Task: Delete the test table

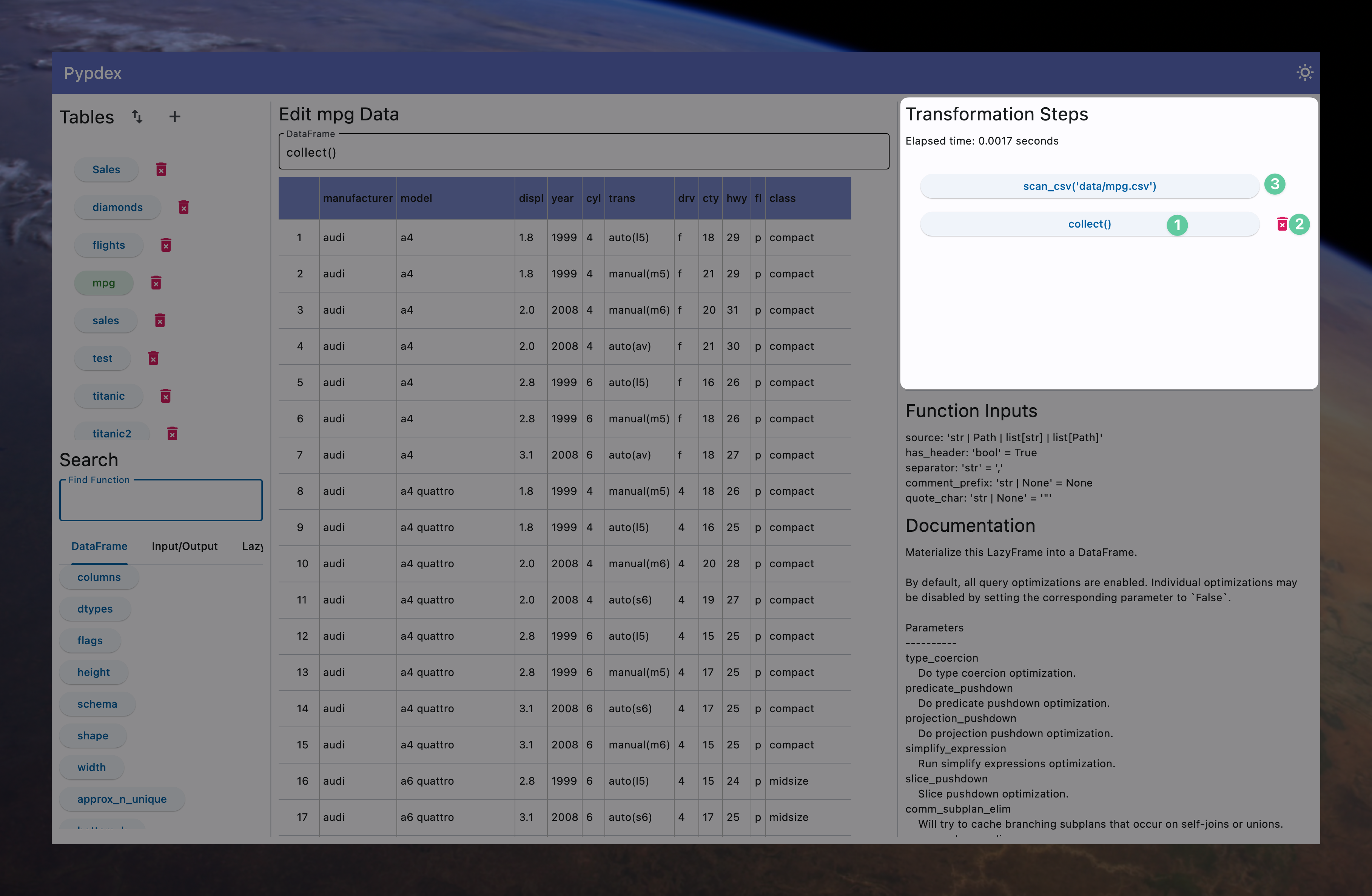Action: (153, 359)
